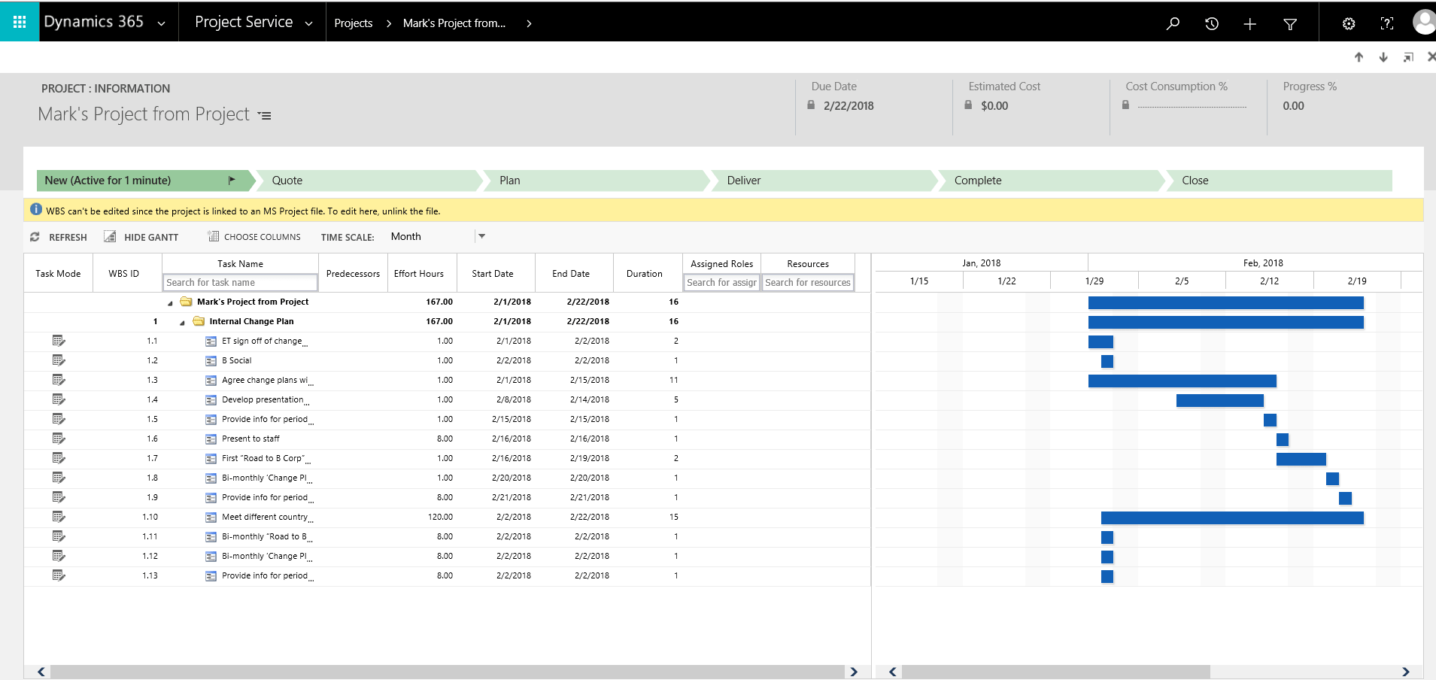Screen dimensions: 1436x680
Task: Go to next record down arrow
Action: (1383, 58)
